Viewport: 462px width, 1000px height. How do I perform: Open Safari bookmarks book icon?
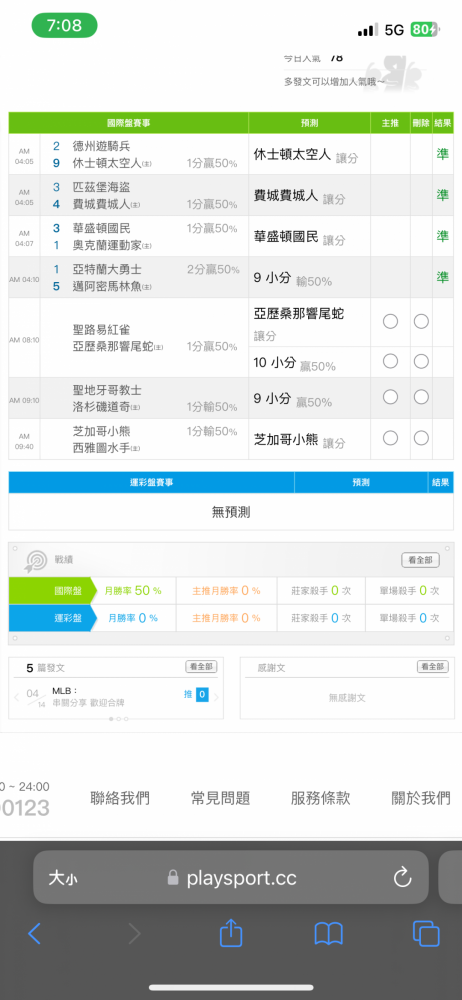coord(329,934)
